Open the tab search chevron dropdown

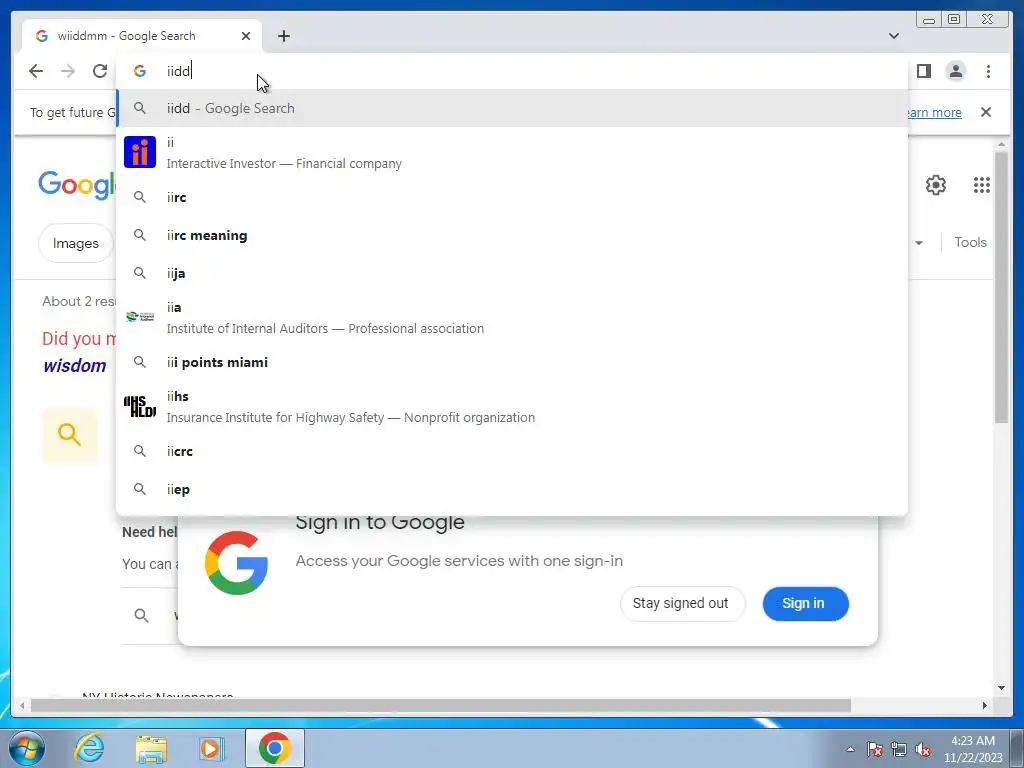tap(894, 36)
